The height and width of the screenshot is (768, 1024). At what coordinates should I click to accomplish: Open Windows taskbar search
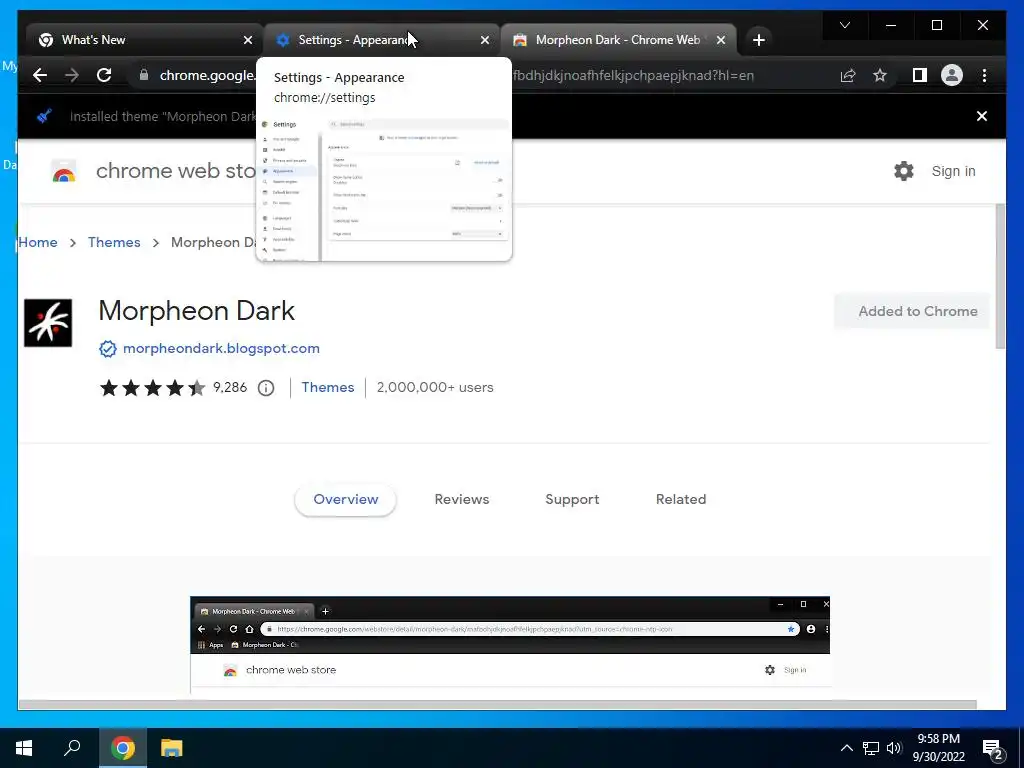pos(72,748)
